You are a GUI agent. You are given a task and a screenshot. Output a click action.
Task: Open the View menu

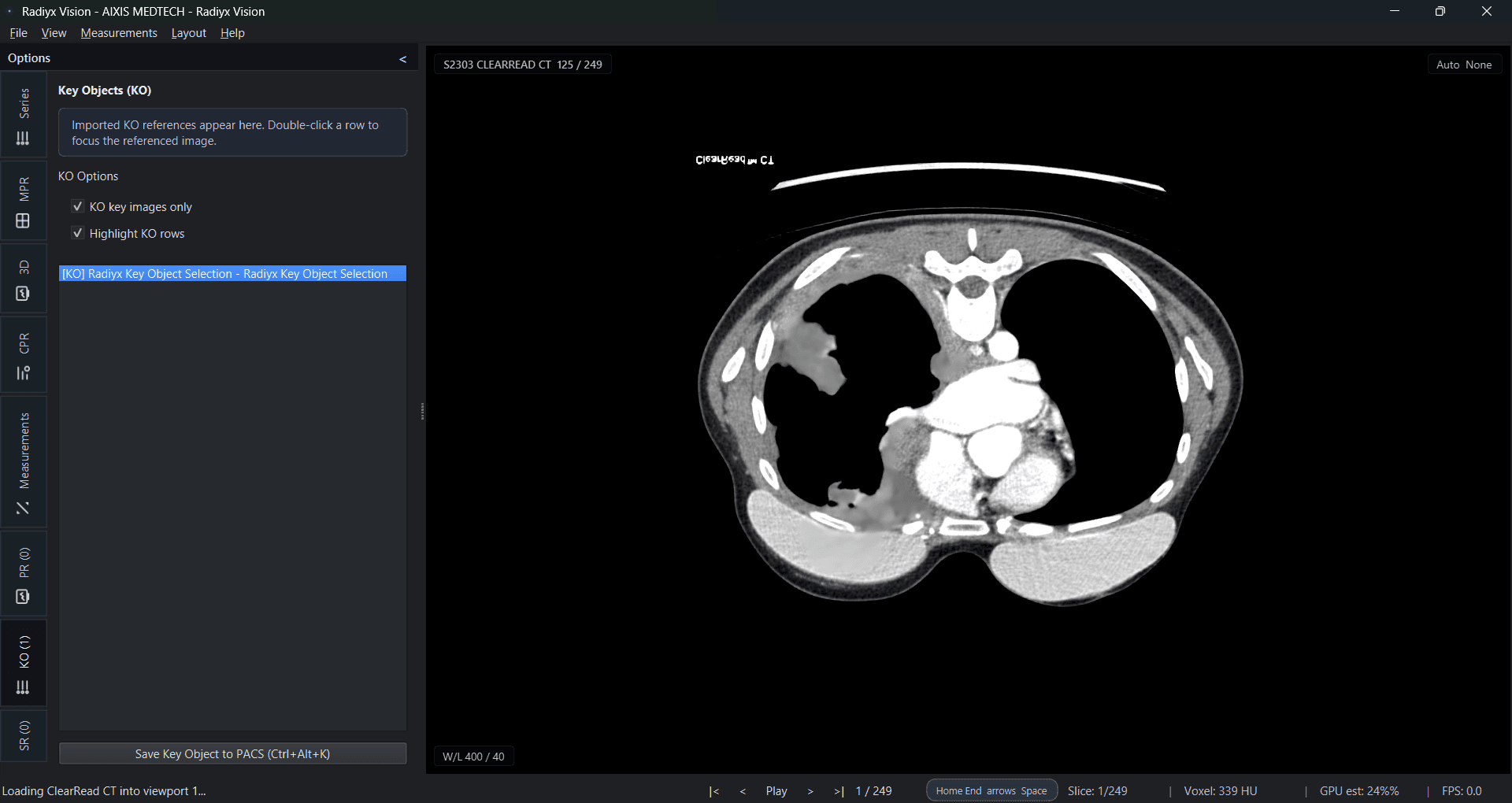54,33
